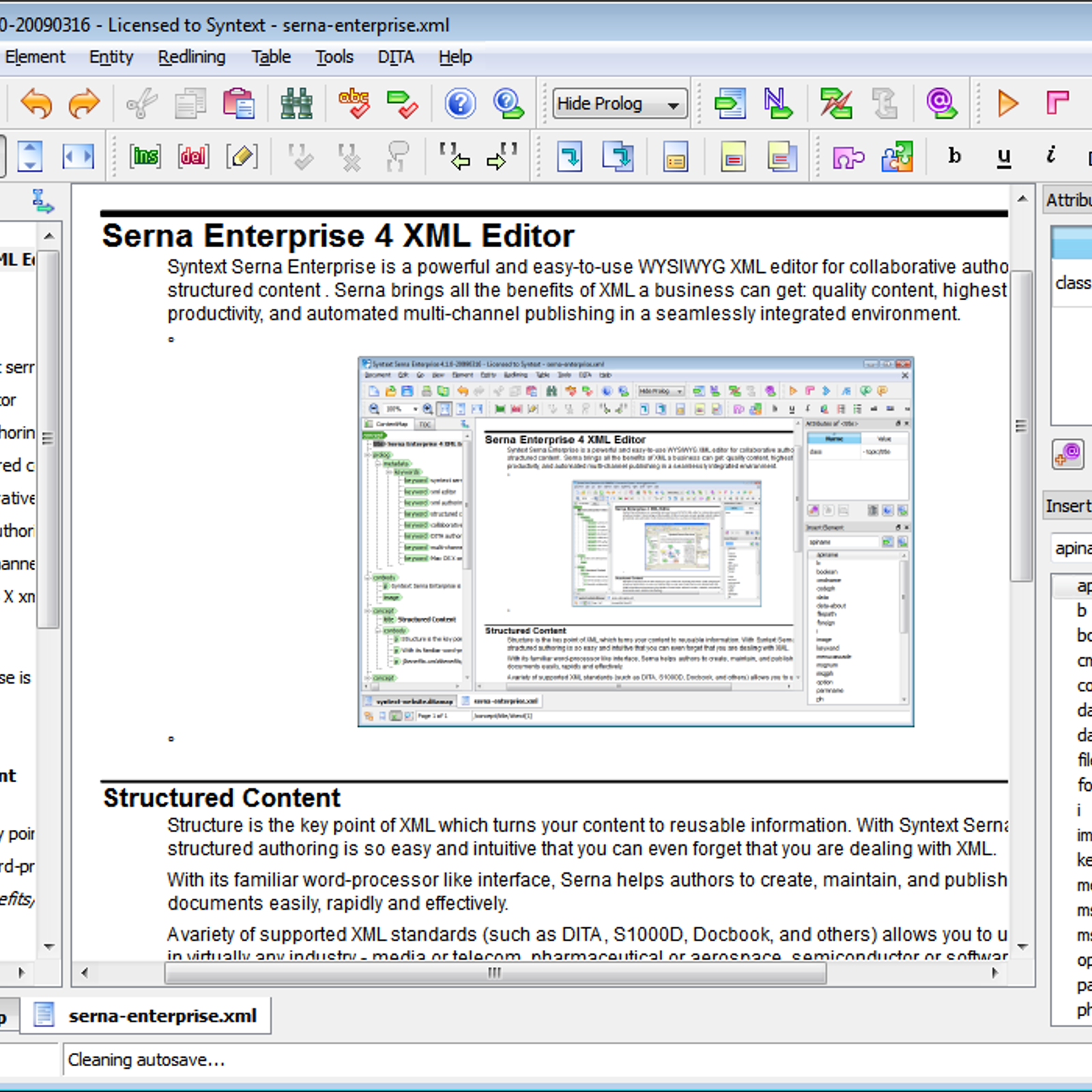Click the next redline bracket arrow icon

pos(502,156)
